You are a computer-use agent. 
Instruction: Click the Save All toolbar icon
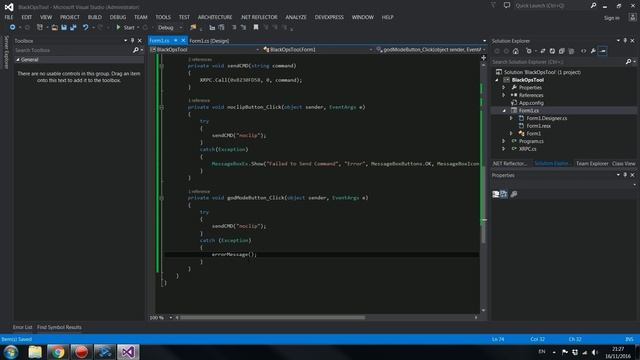pyautogui.click(x=73, y=27)
